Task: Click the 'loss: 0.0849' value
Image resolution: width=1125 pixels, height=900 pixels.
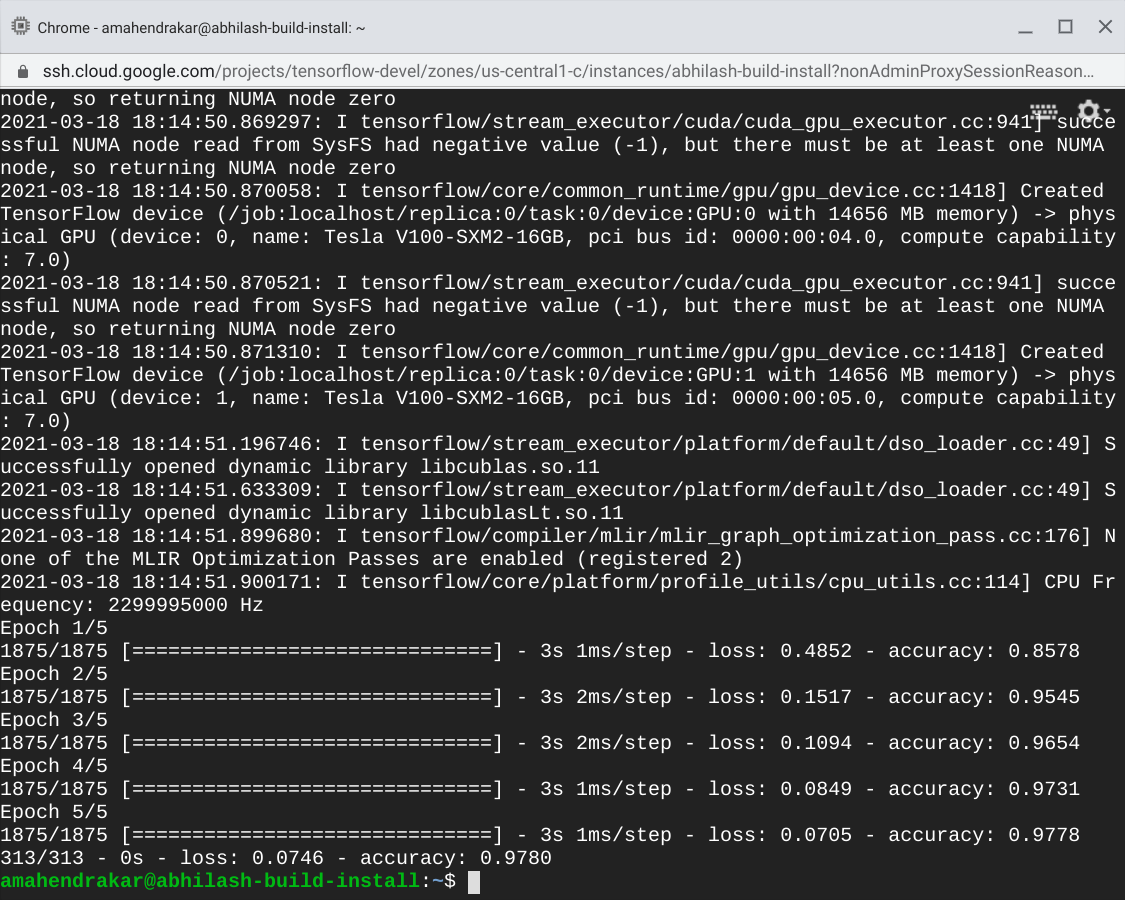Action: click(780, 789)
